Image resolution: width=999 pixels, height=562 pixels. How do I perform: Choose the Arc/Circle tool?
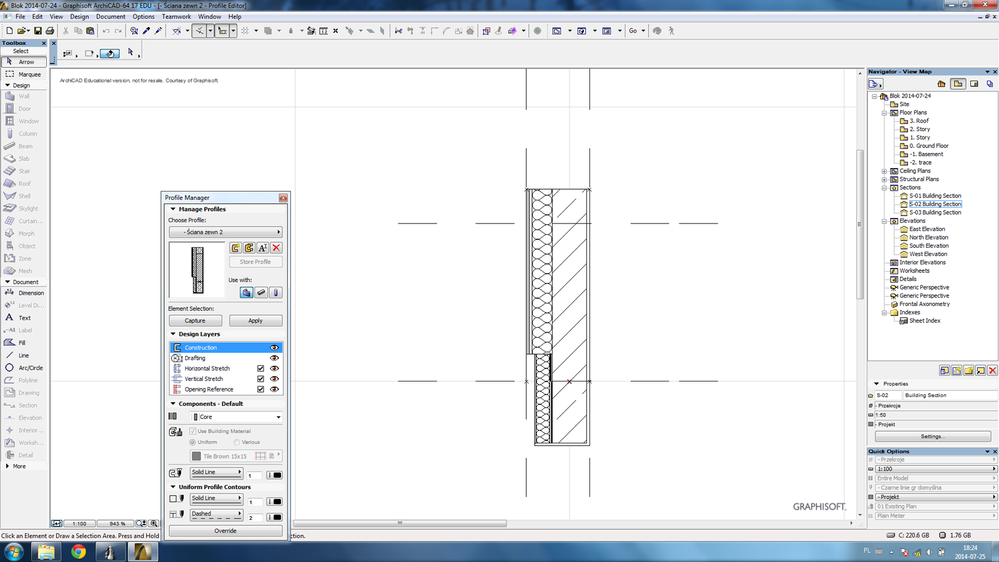tap(24, 368)
